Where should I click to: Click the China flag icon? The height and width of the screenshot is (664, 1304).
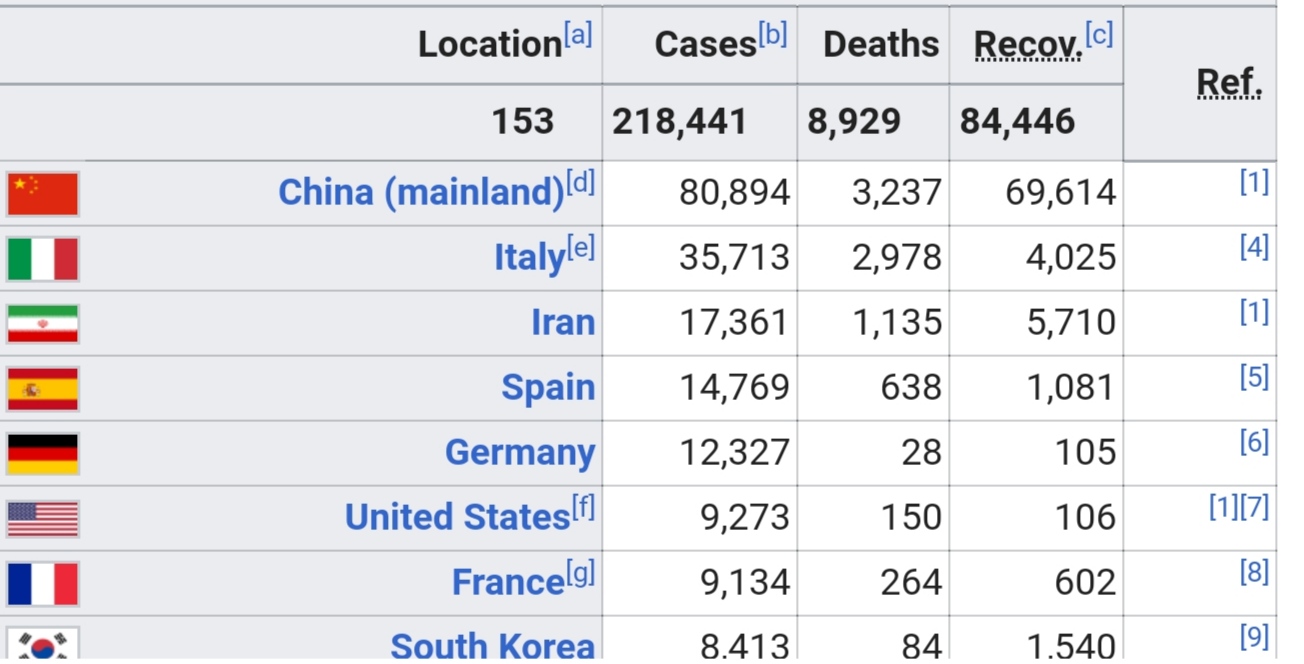coord(43,194)
